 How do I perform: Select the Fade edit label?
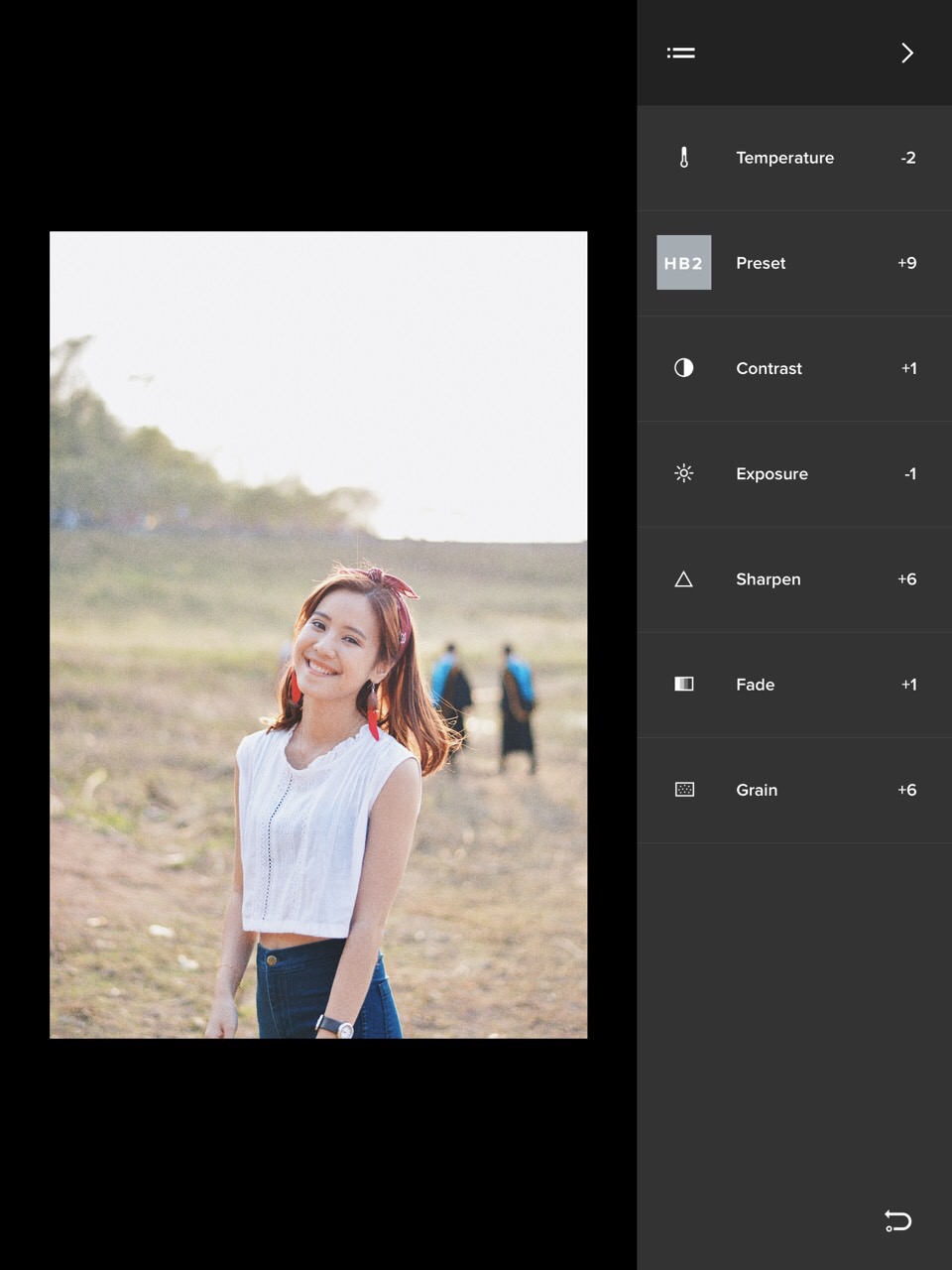(755, 685)
